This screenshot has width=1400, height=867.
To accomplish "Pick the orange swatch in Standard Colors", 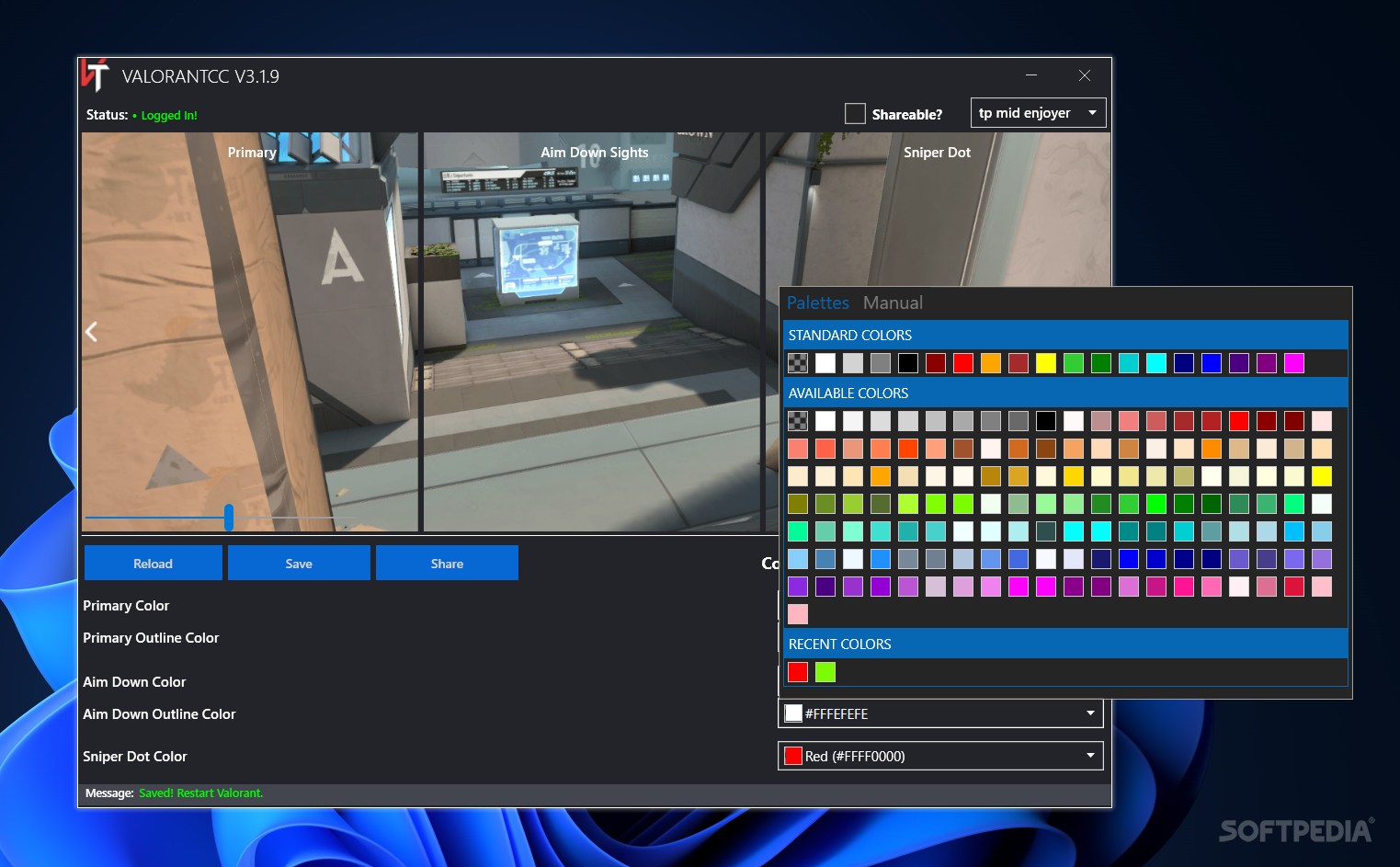I will (x=991, y=363).
